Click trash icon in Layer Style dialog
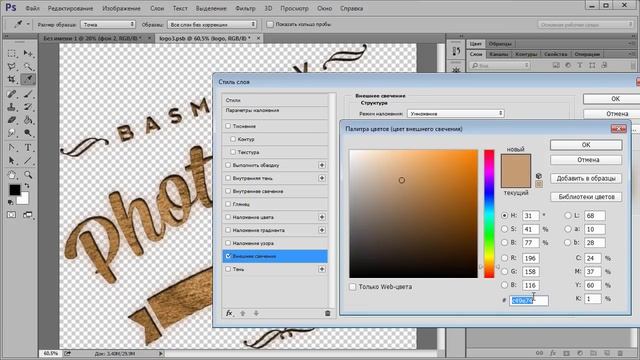Viewport: 640px width, 360px height. [327, 313]
